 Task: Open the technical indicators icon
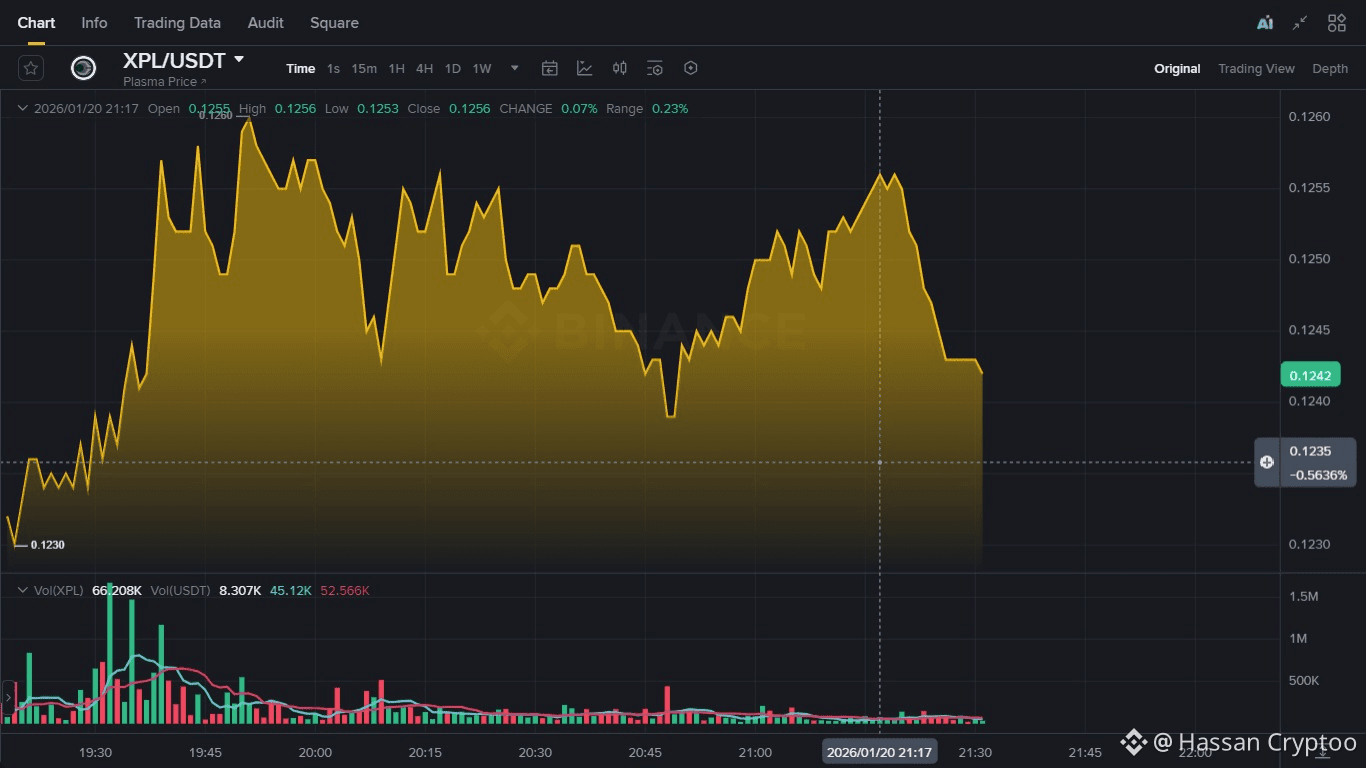pyautogui.click(x=584, y=68)
